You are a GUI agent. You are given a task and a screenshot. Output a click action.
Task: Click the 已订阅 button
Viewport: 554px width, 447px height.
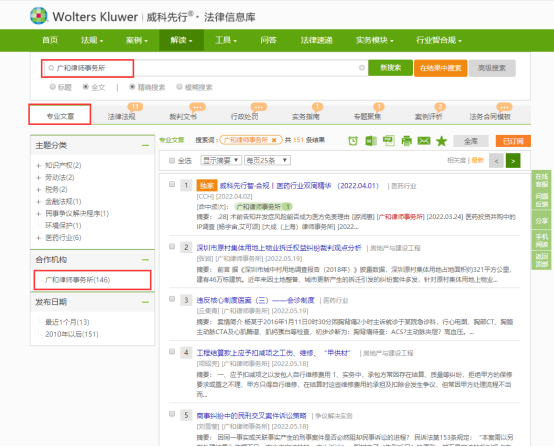pyautogui.click(x=513, y=141)
